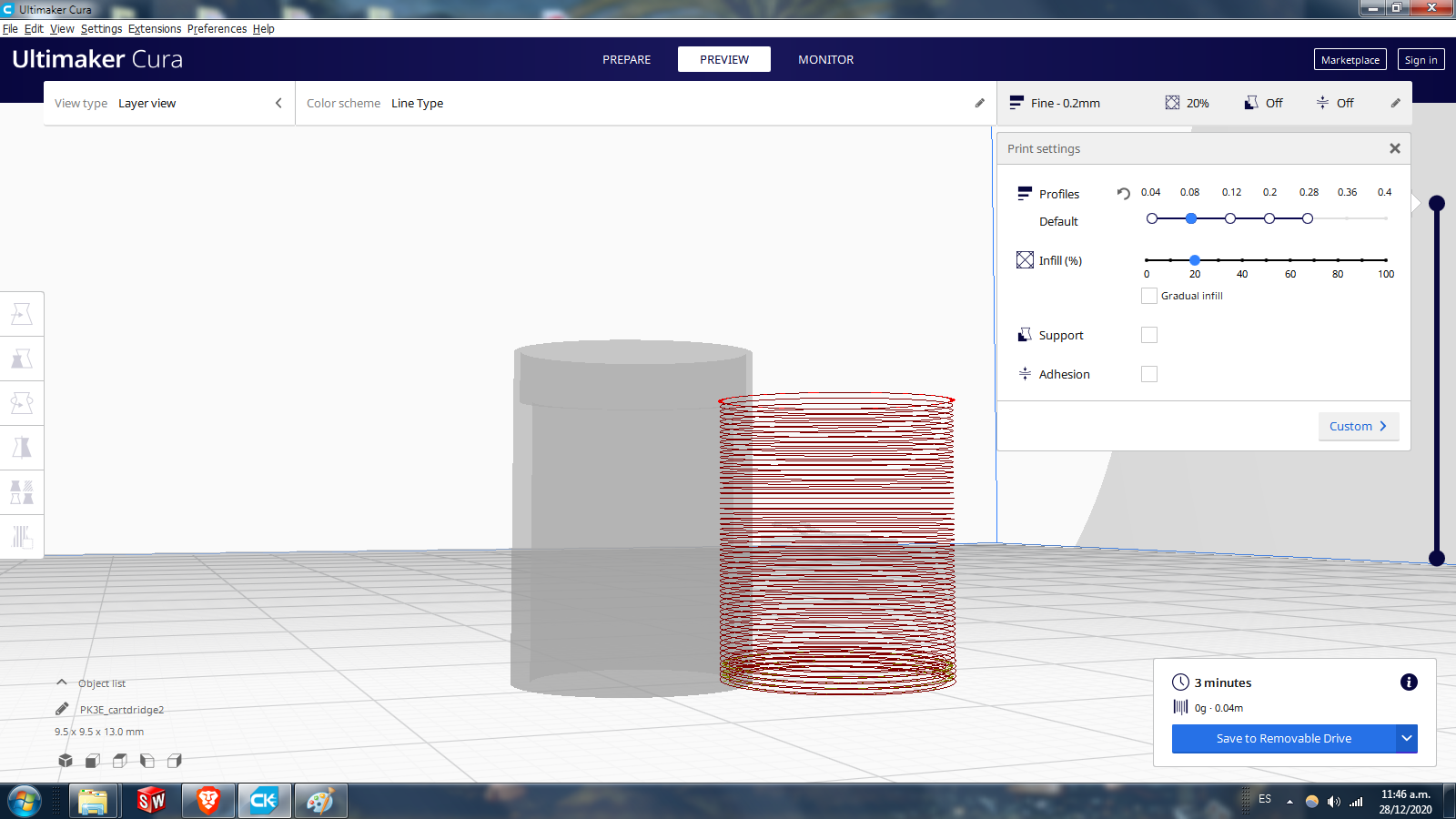Open Windows Explorer from the taskbar
This screenshot has width=1456, height=819.
(x=93, y=801)
